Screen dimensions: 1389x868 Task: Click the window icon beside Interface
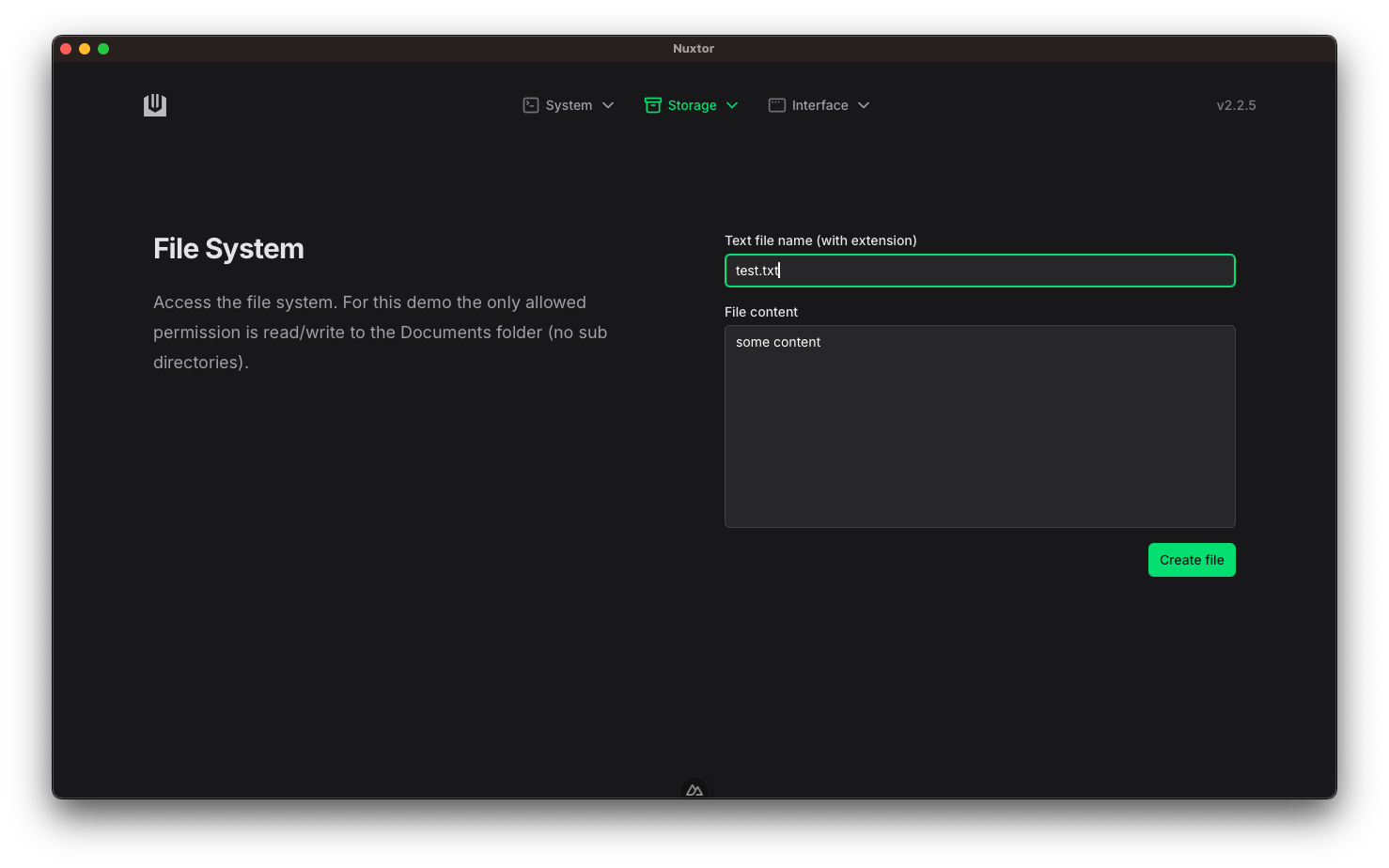click(x=777, y=105)
